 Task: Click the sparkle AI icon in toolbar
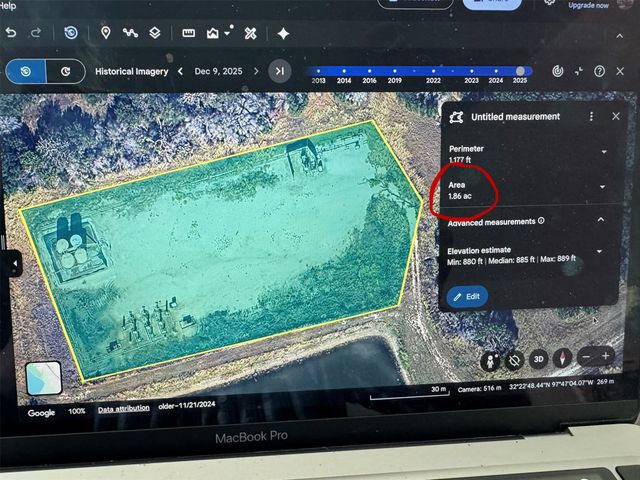pos(283,33)
